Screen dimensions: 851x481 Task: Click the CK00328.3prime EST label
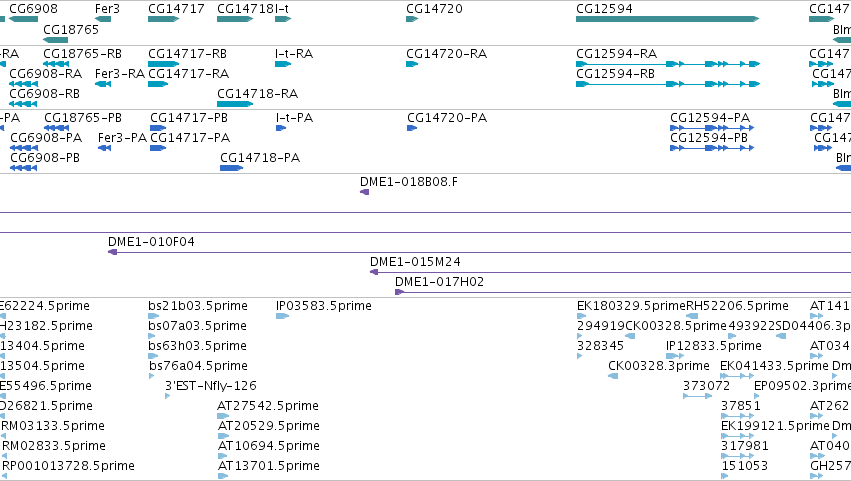click(659, 365)
